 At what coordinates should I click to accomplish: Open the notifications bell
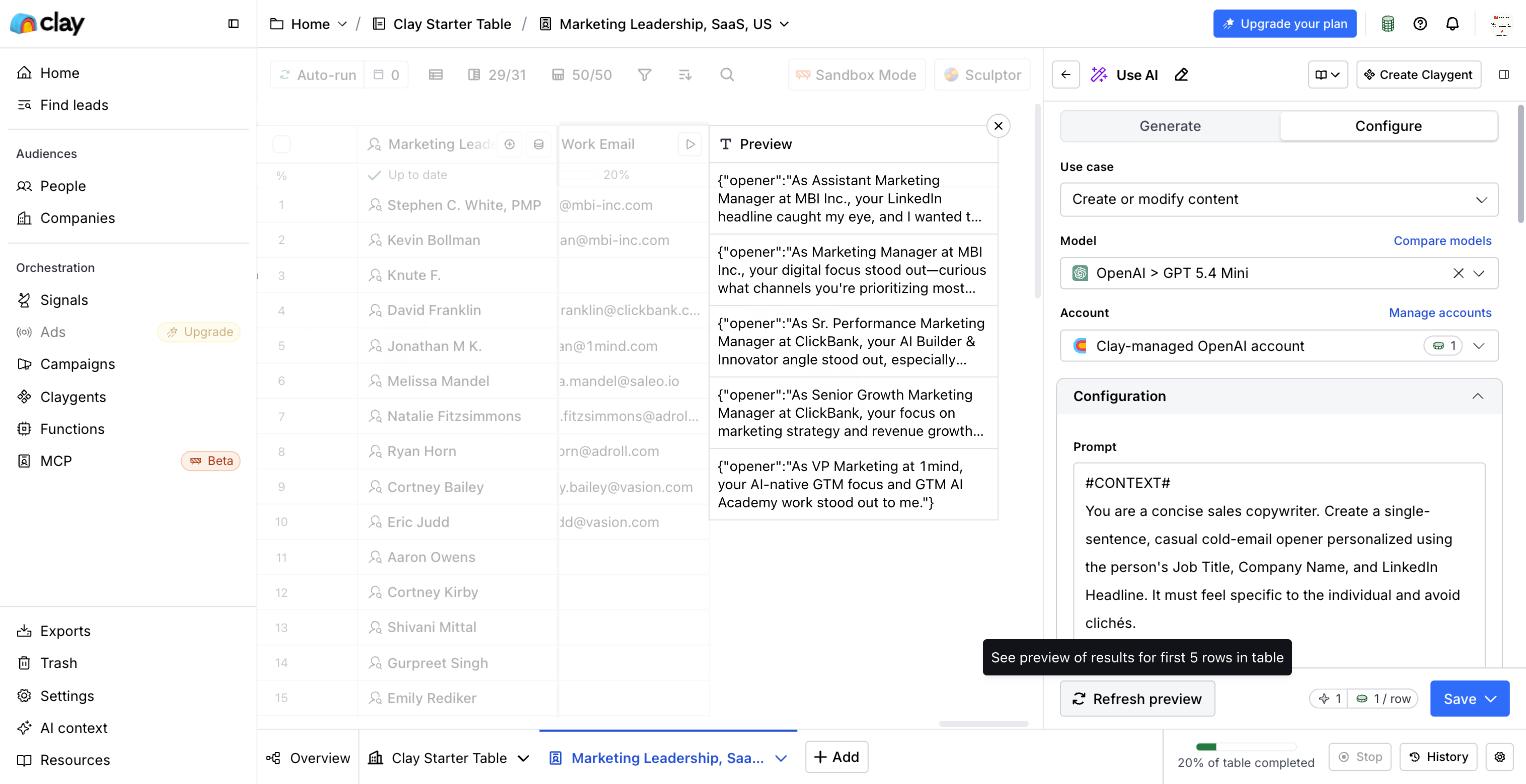coord(1452,23)
